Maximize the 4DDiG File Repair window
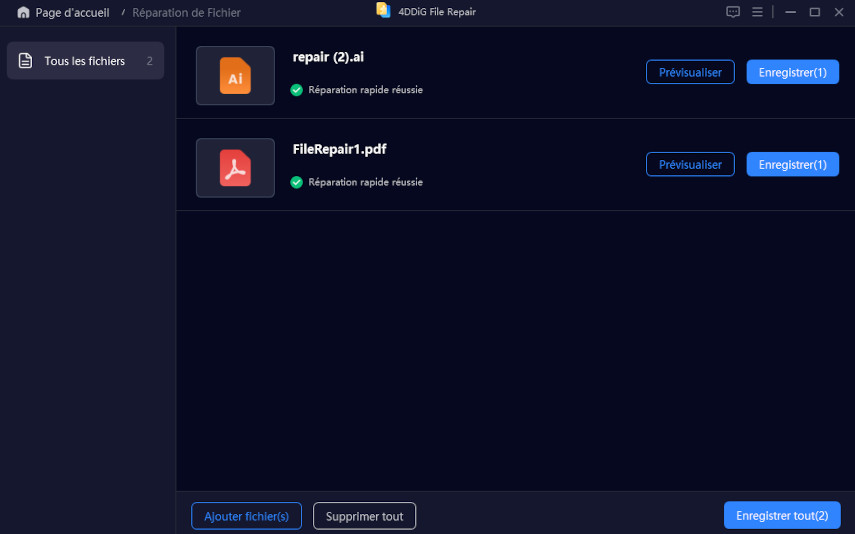 [815, 12]
